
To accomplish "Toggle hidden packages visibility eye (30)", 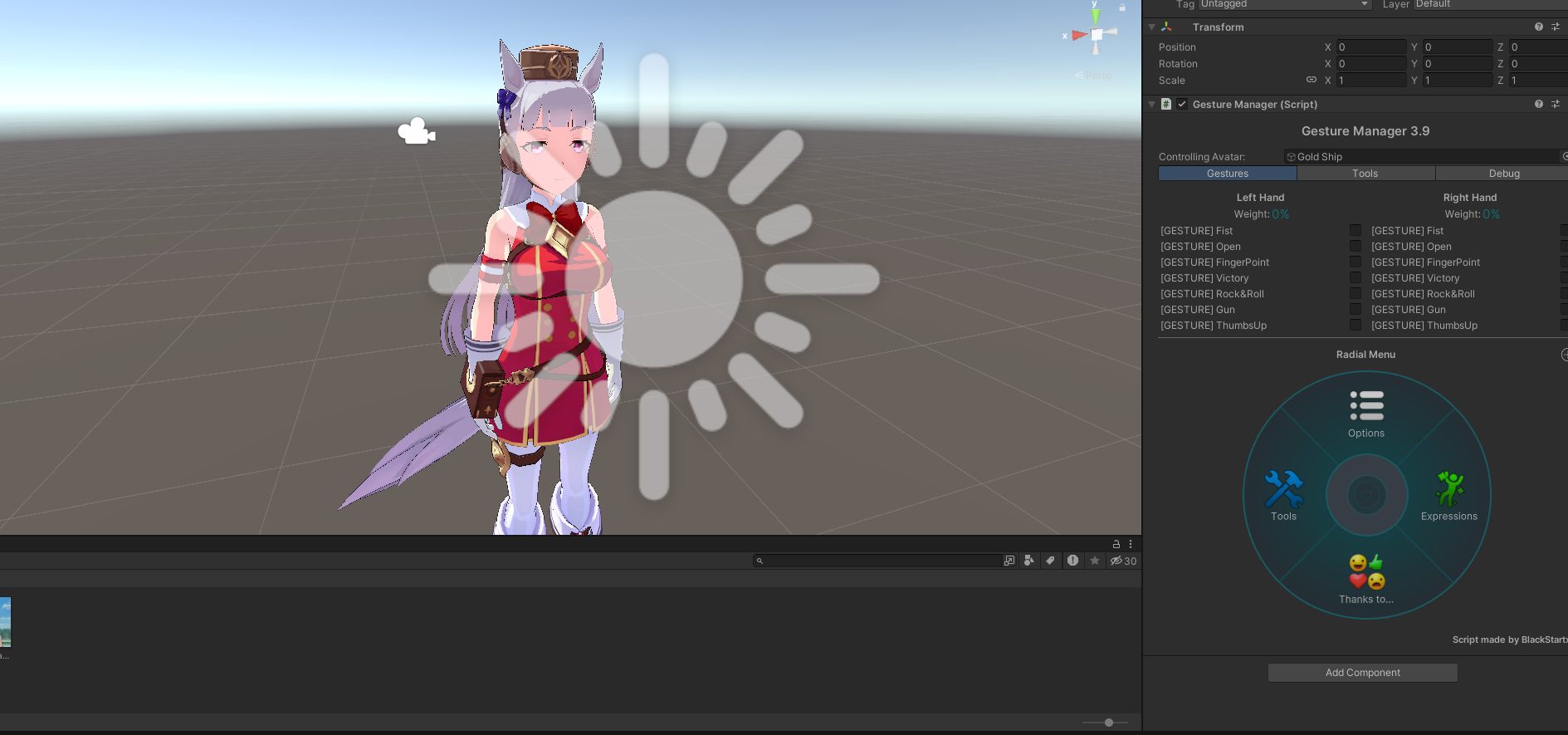I will pyautogui.click(x=1123, y=561).
